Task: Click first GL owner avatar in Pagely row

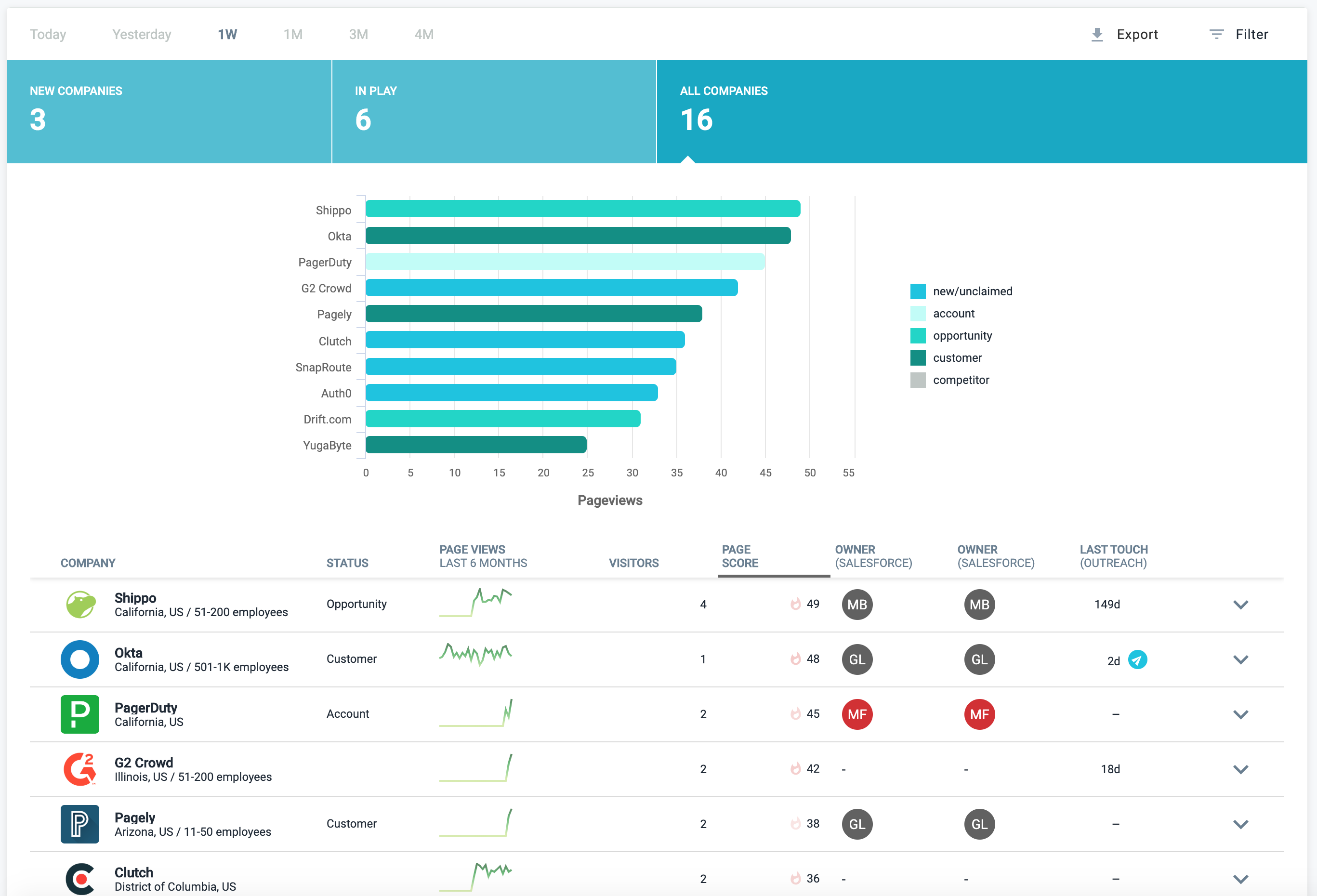Action: point(857,824)
